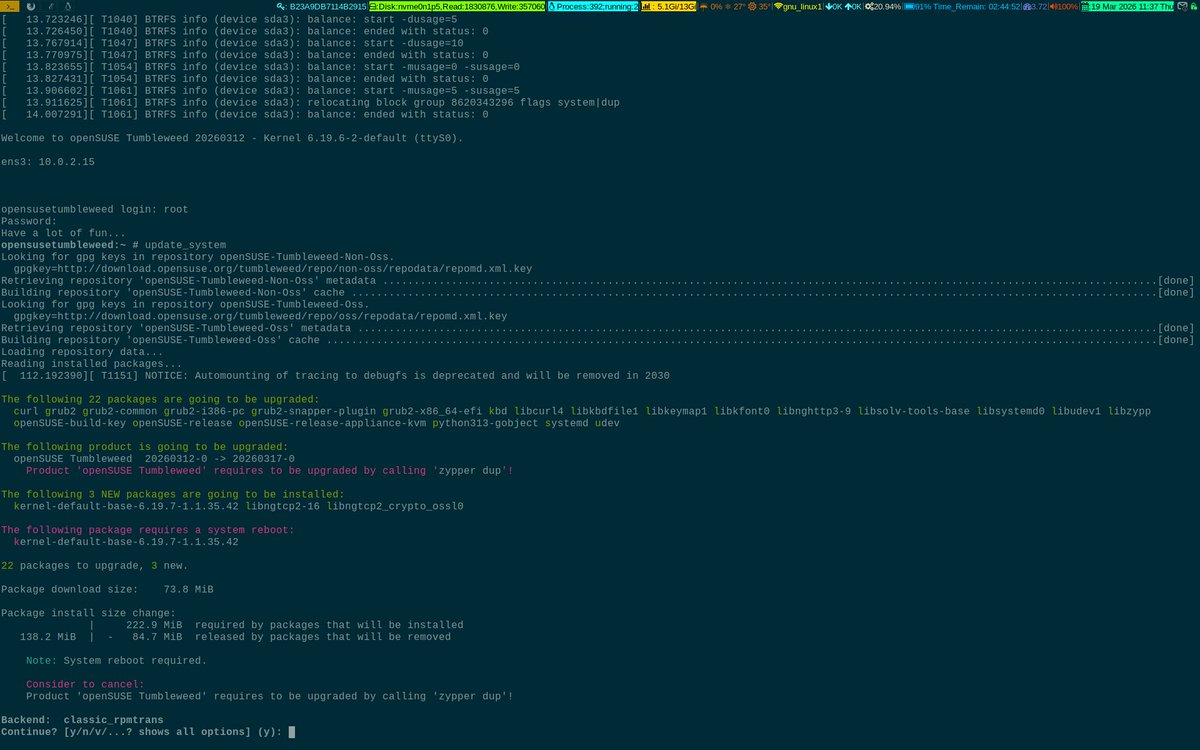Click the Process count status block
Image resolution: width=1200 pixels, height=750 pixels.
(593, 6)
